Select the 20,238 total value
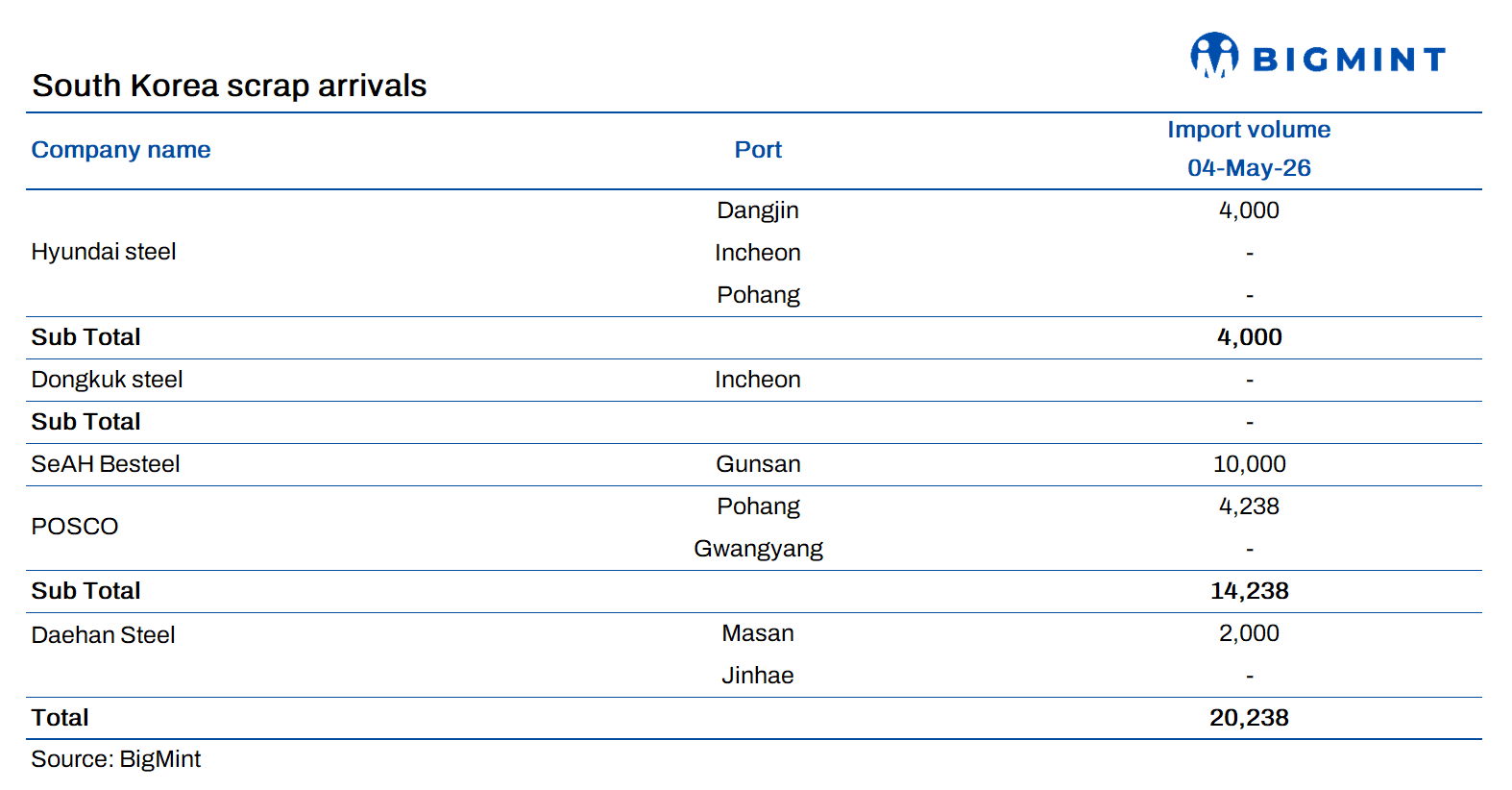 [1249, 718]
